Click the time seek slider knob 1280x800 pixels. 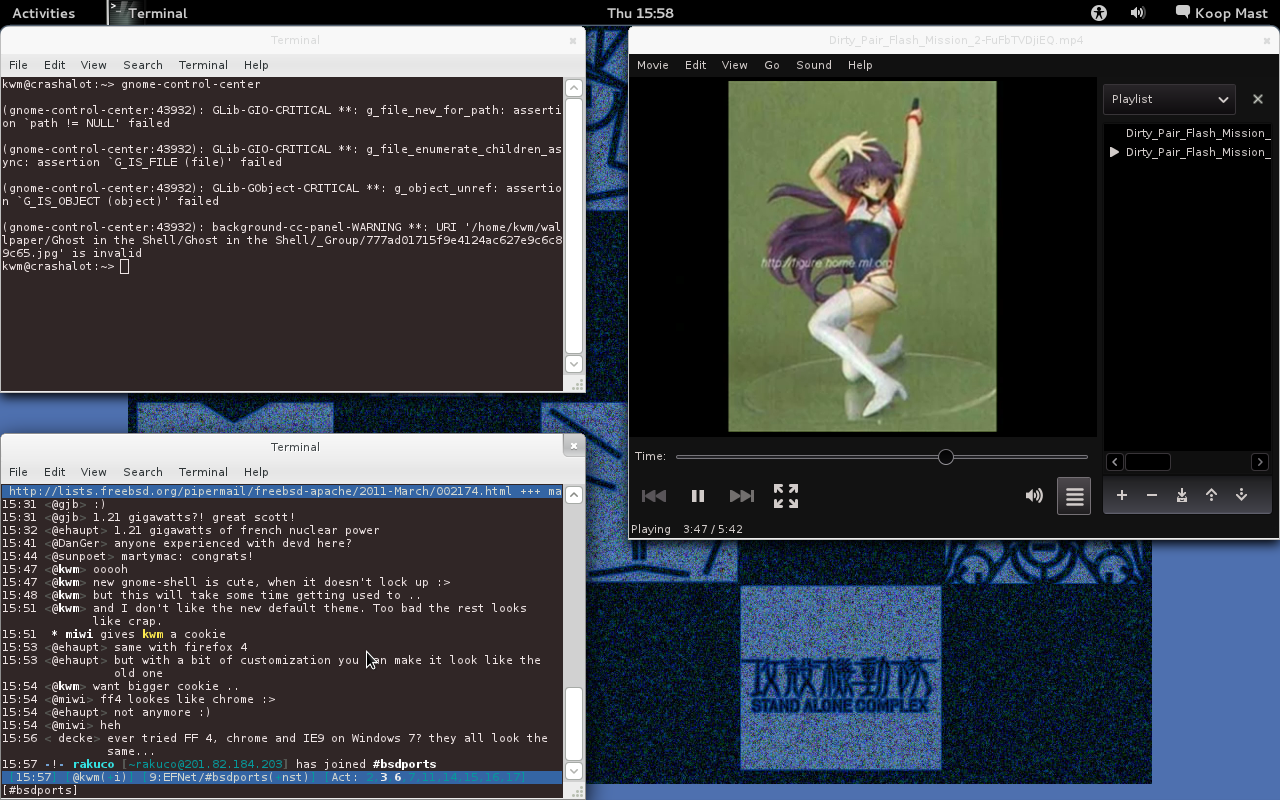pyautogui.click(x=945, y=457)
